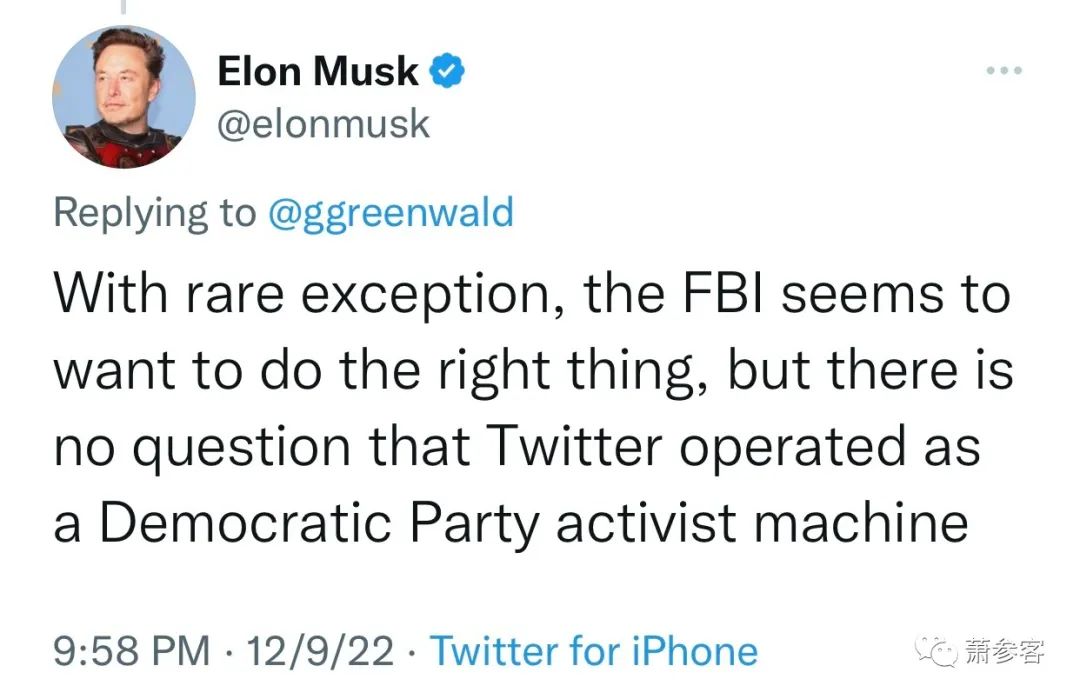Viewport: 1080px width, 699px height.
Task: Open Elon Musk's profile picture
Action: tap(123, 97)
